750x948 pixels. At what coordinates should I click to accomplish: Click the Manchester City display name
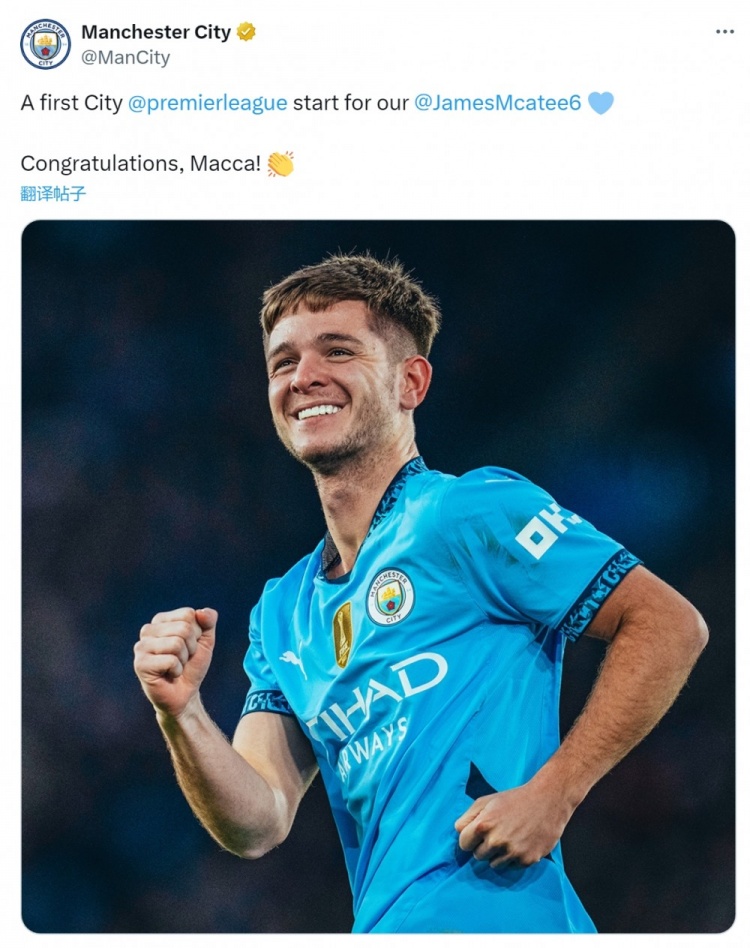pos(156,32)
